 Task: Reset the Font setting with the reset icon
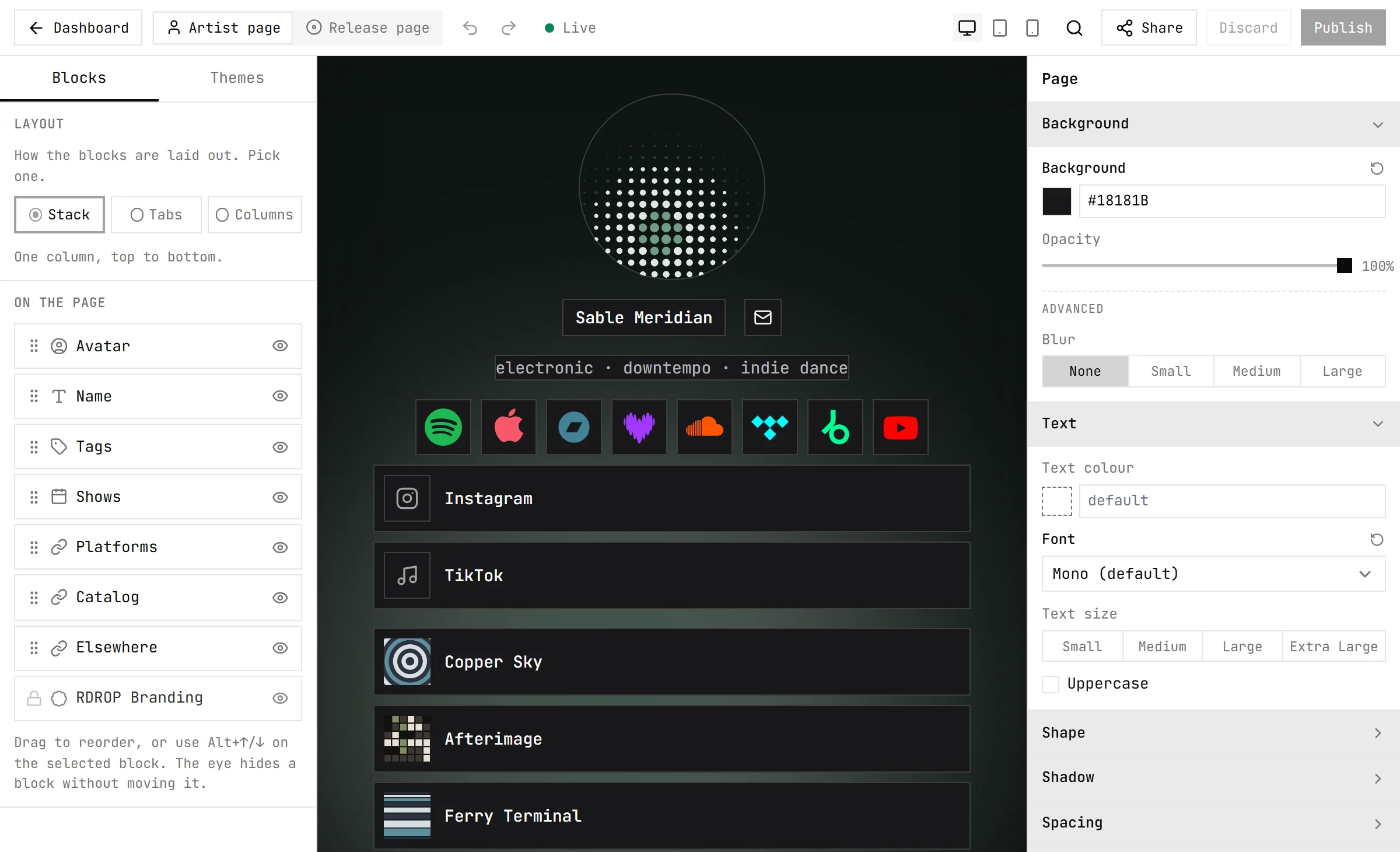1377,539
